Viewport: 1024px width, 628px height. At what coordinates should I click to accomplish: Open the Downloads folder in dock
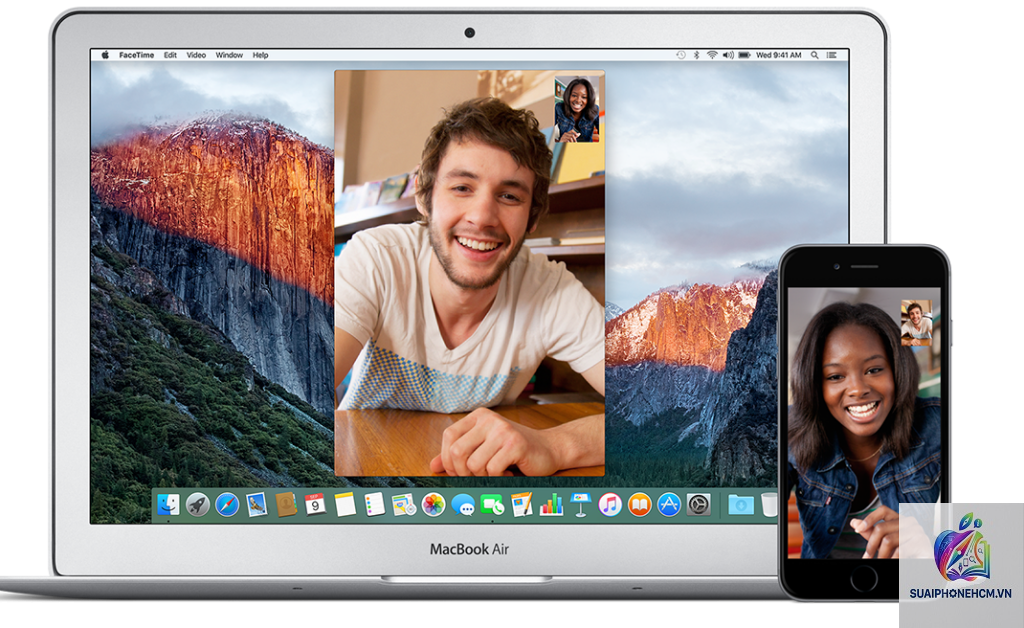point(741,505)
